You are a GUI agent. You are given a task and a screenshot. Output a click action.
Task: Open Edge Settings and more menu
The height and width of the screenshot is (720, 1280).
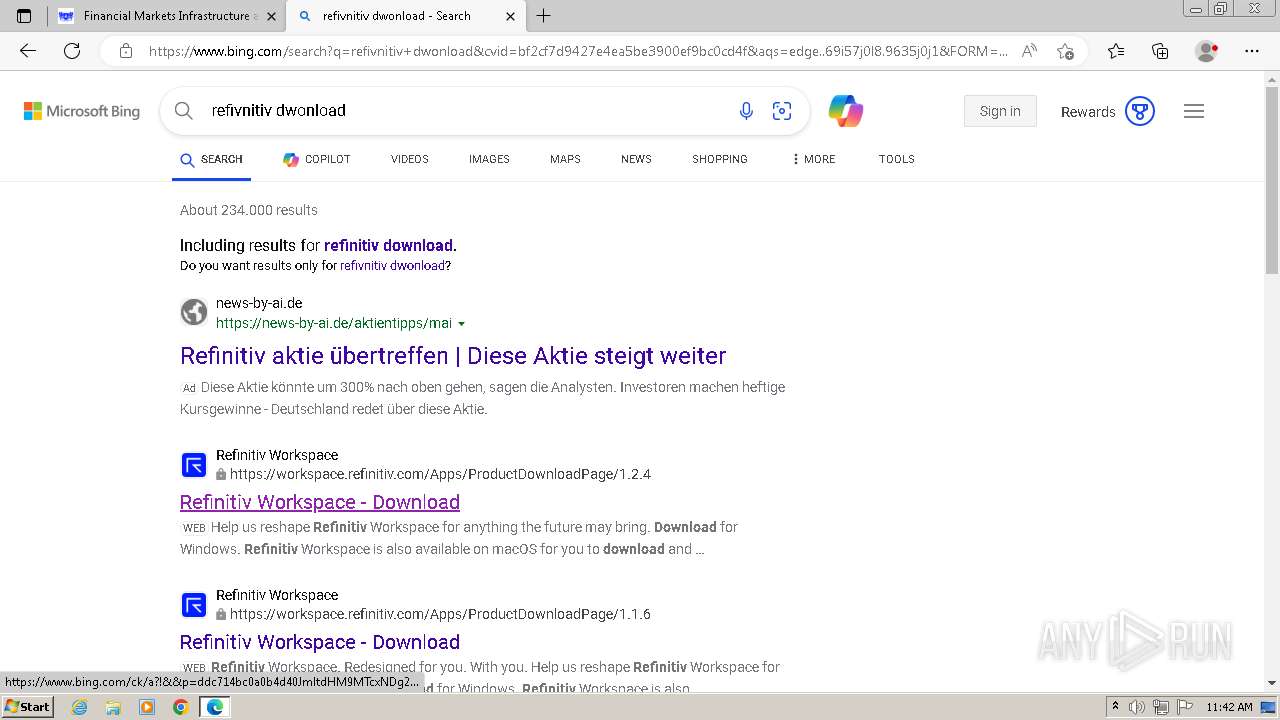click(x=1251, y=51)
